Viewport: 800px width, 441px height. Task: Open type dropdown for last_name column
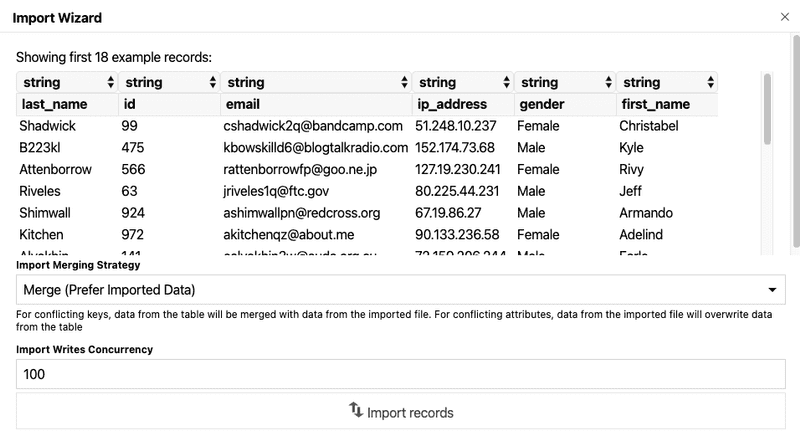(x=66, y=82)
